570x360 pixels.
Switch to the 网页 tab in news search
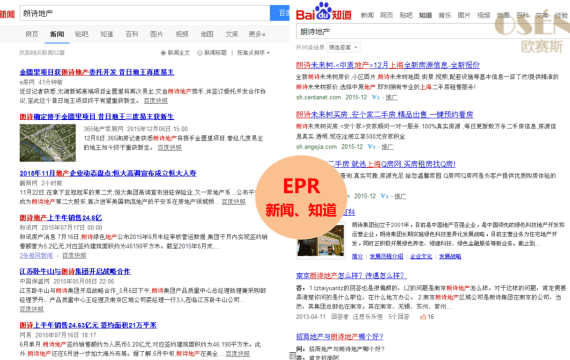32,34
